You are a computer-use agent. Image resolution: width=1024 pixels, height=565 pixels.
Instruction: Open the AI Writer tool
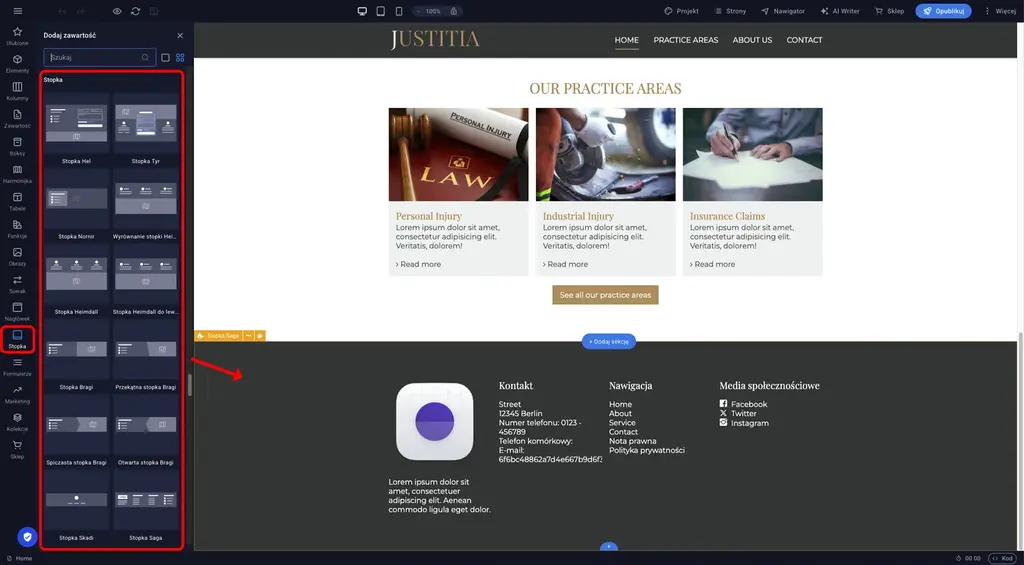pyautogui.click(x=840, y=11)
